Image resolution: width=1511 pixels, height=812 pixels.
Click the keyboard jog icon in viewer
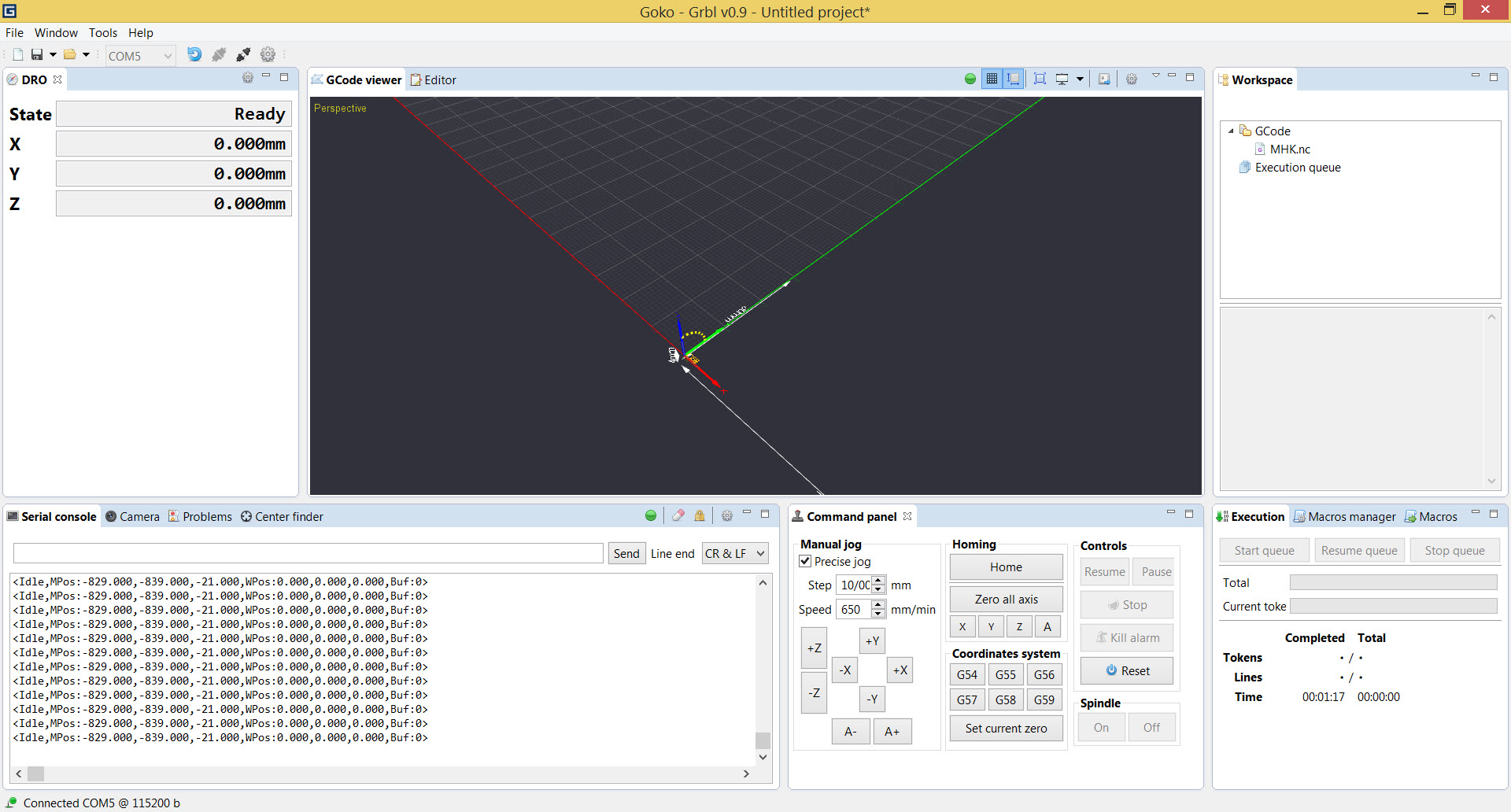[1104, 79]
